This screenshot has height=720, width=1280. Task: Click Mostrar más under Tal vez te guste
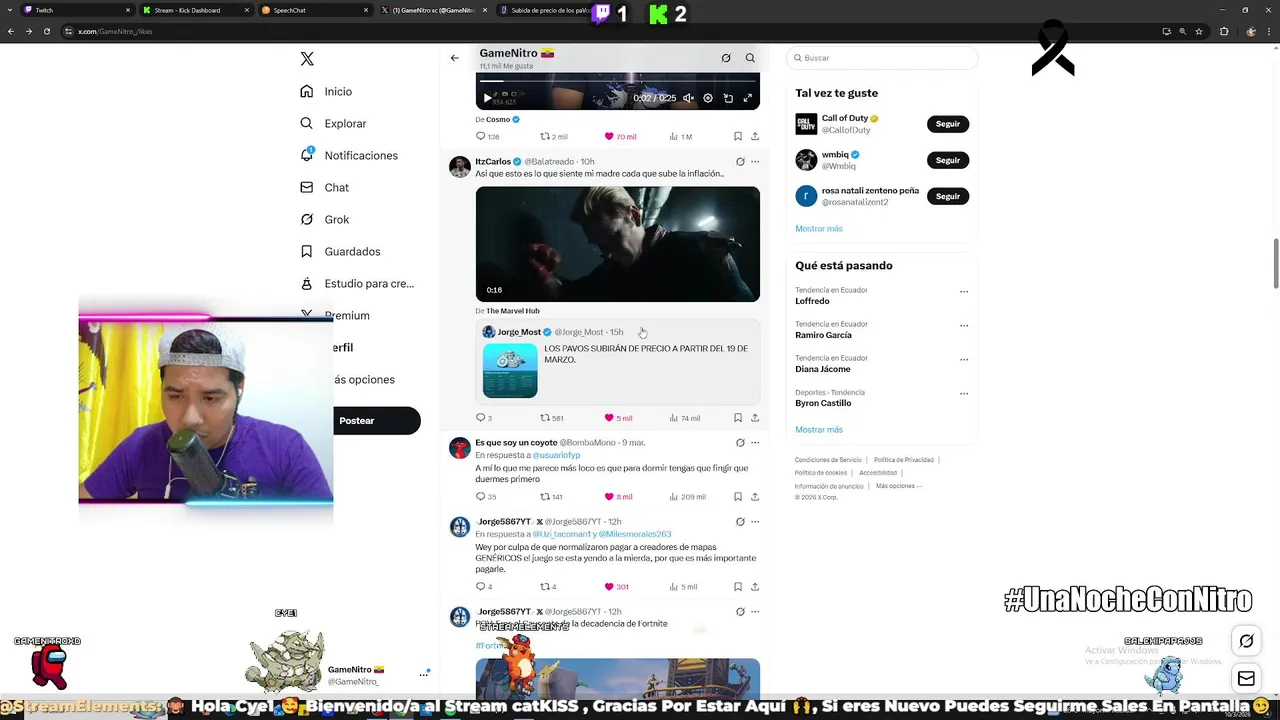pos(819,228)
